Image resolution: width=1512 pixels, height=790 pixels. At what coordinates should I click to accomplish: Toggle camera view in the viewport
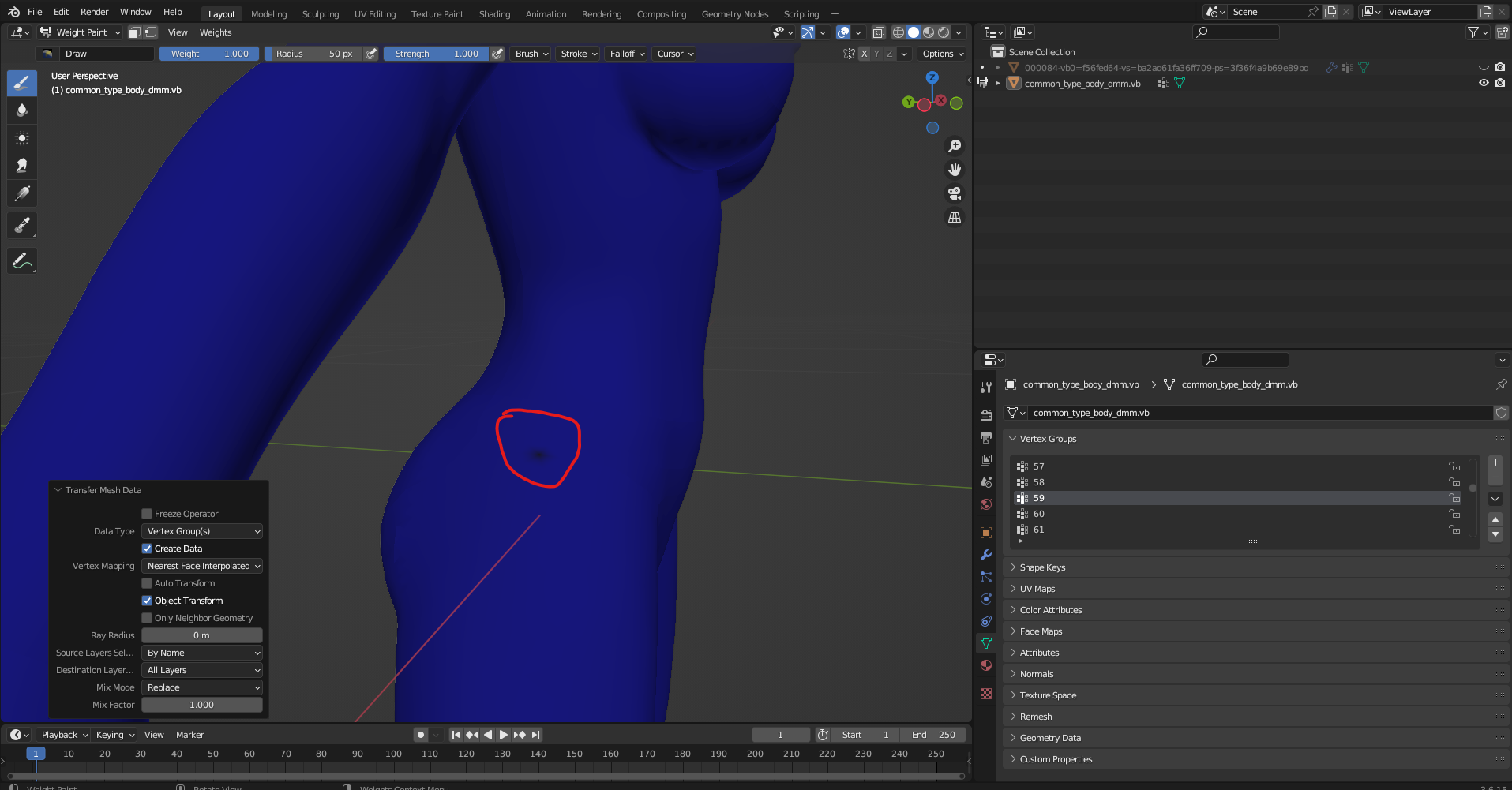click(x=955, y=193)
